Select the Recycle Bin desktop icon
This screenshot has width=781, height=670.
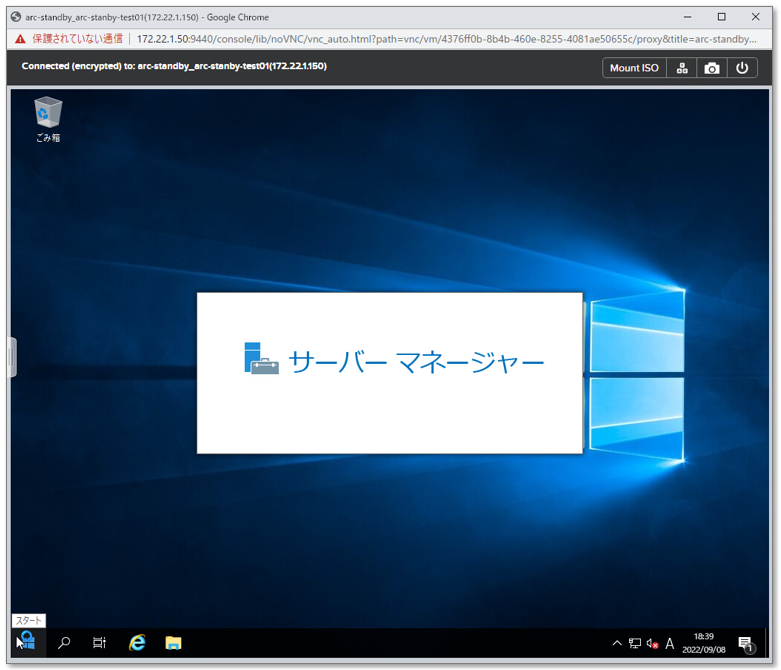(48, 120)
